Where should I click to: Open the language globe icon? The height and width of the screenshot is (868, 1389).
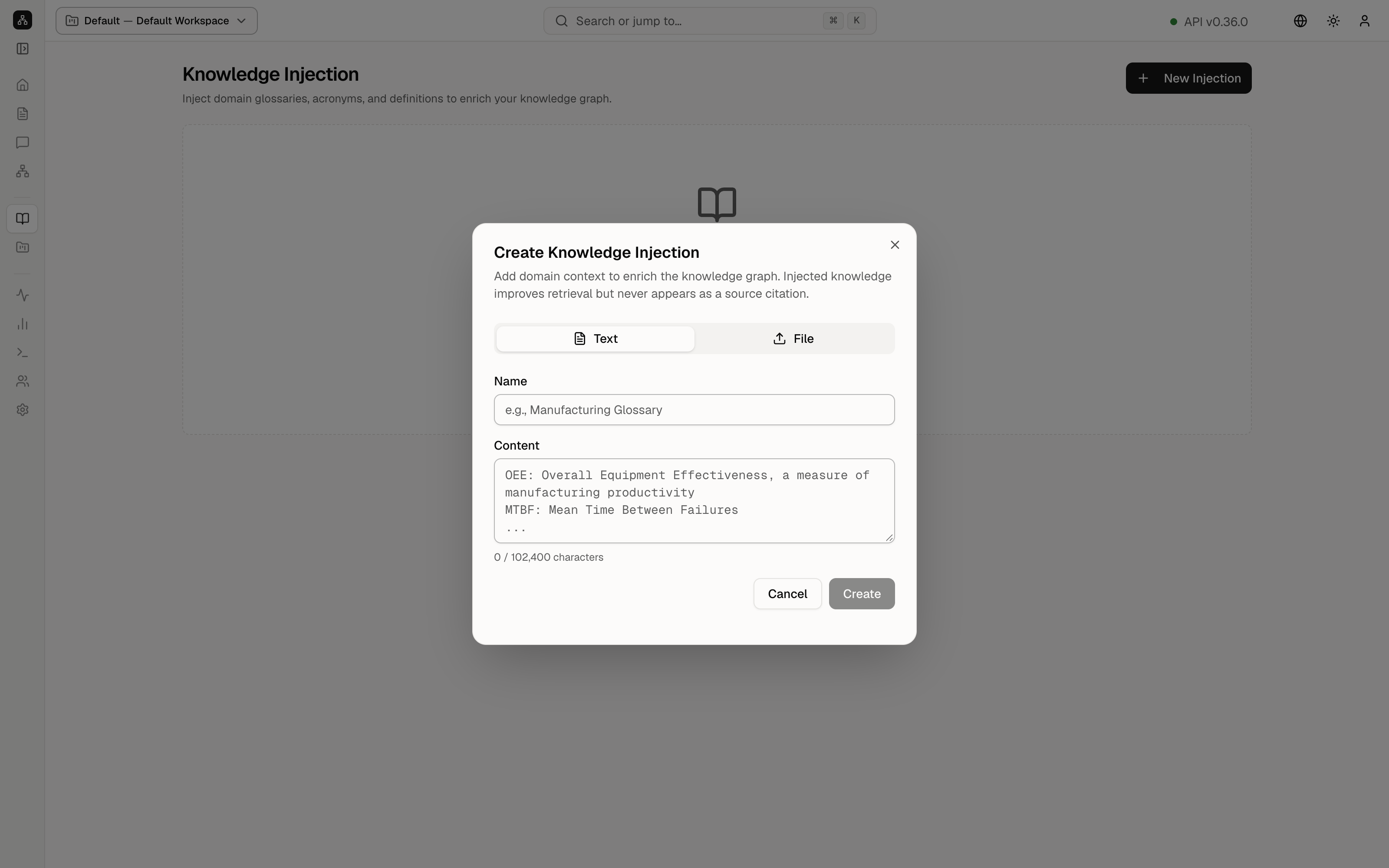pos(1300,21)
